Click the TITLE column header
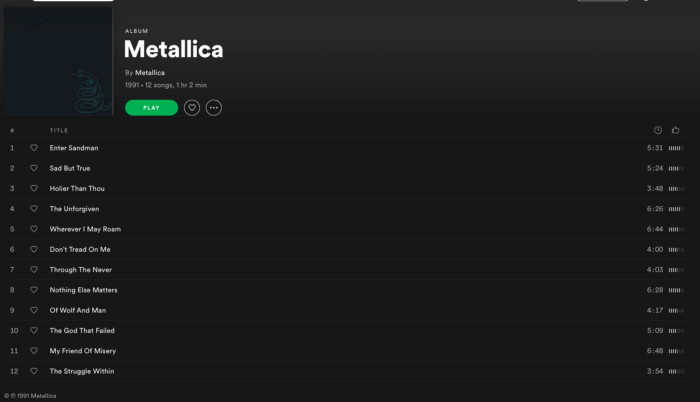Viewport: 700px width, 402px height. coord(59,130)
